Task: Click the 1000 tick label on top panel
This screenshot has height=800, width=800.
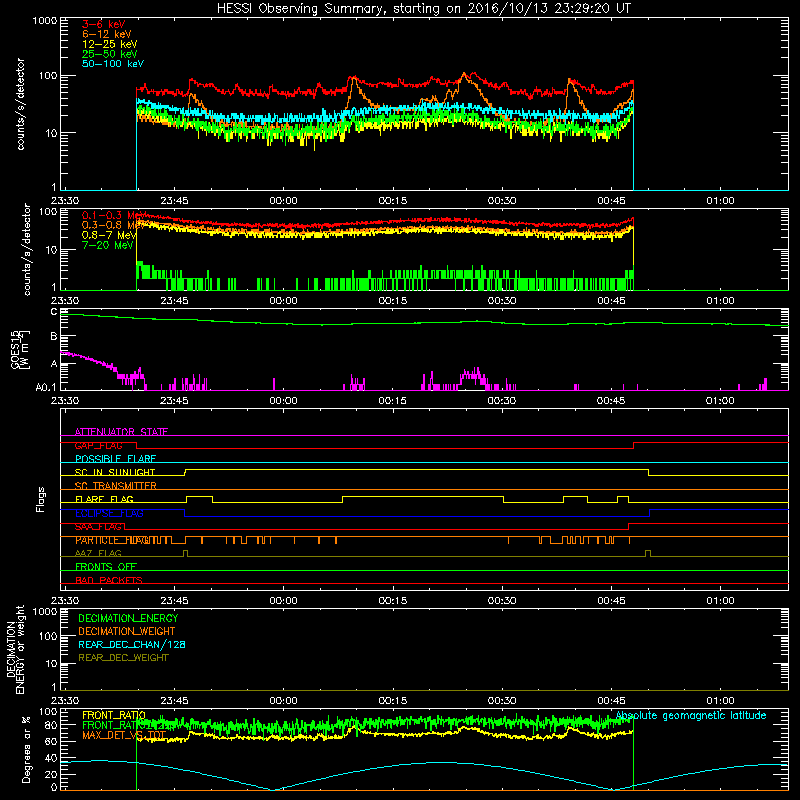Action: tap(45, 21)
